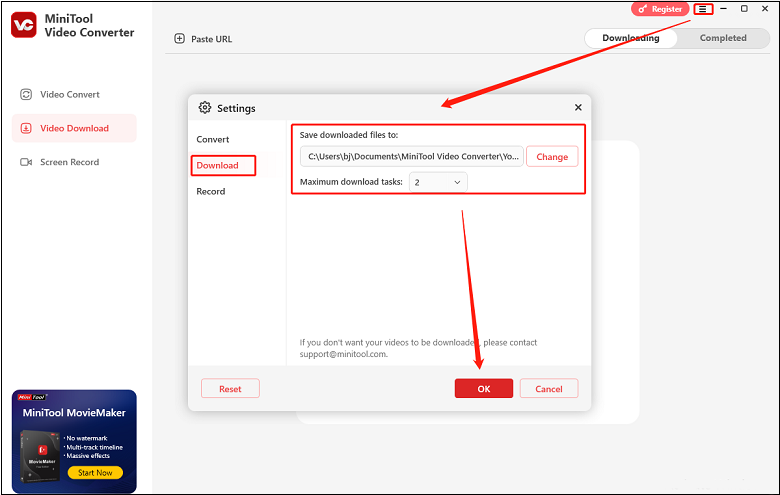Close the MiniTool Video Converter window
The height and width of the screenshot is (495, 780).
(x=765, y=9)
